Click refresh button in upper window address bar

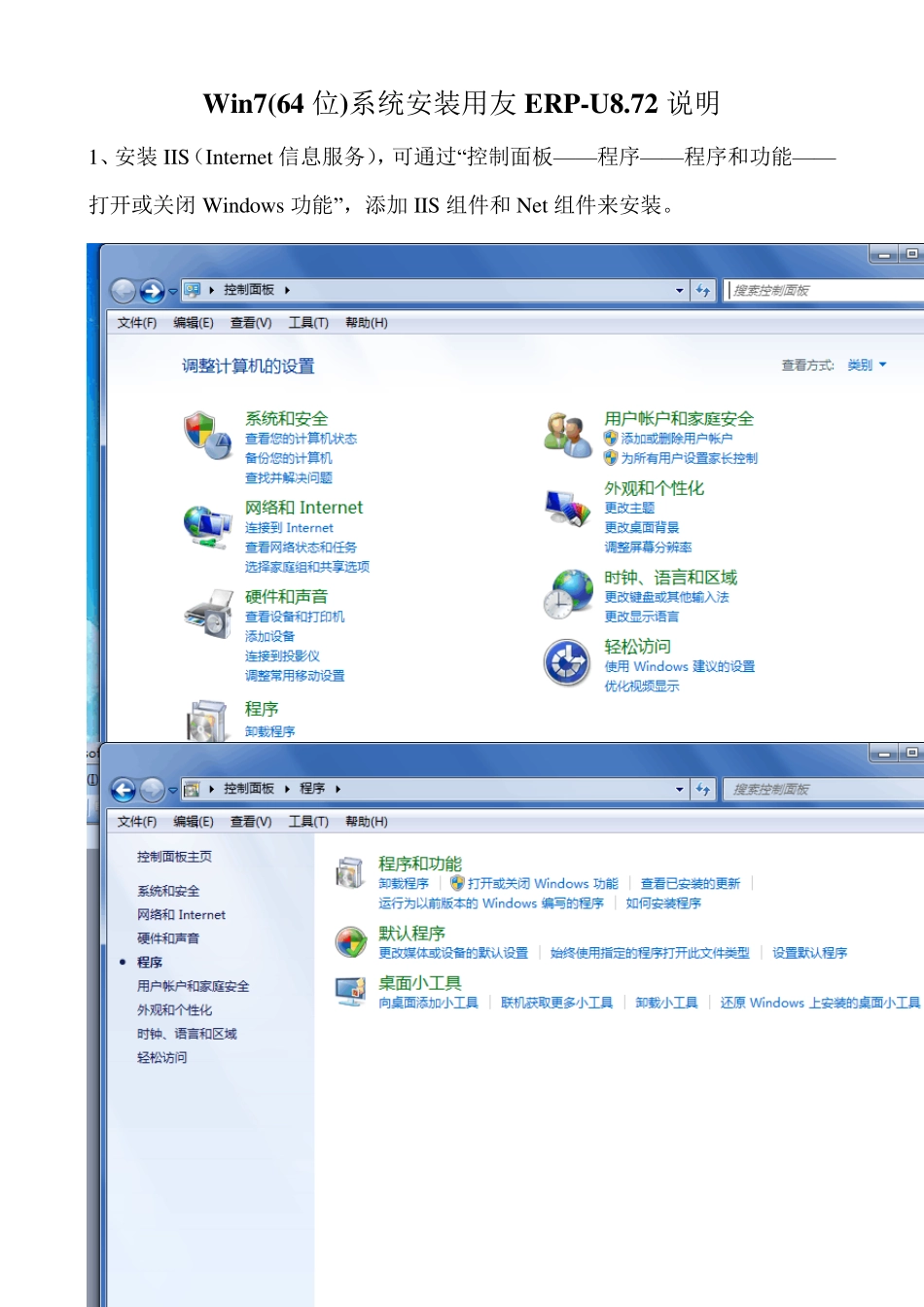(703, 290)
